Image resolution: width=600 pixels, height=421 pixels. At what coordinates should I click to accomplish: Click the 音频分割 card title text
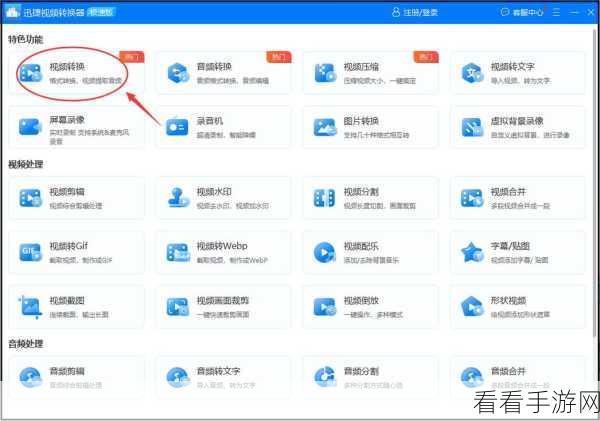point(361,371)
